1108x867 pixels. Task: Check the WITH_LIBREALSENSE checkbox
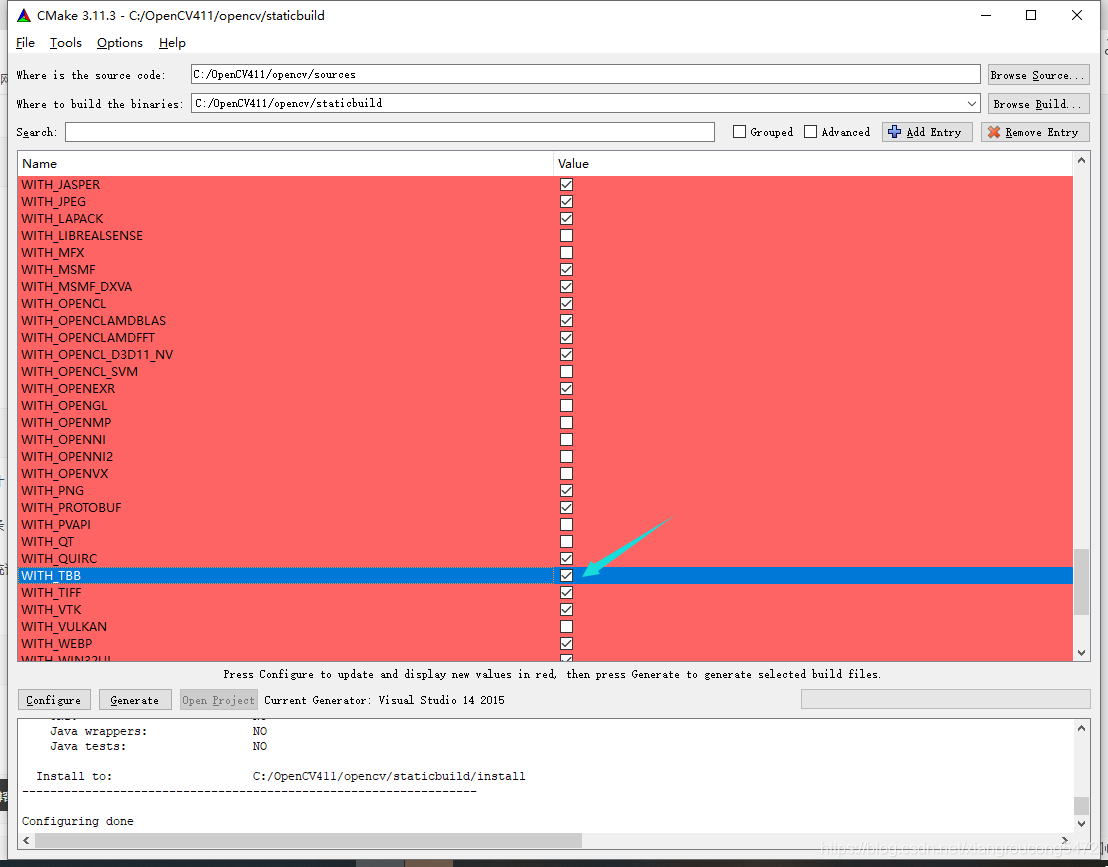566,235
